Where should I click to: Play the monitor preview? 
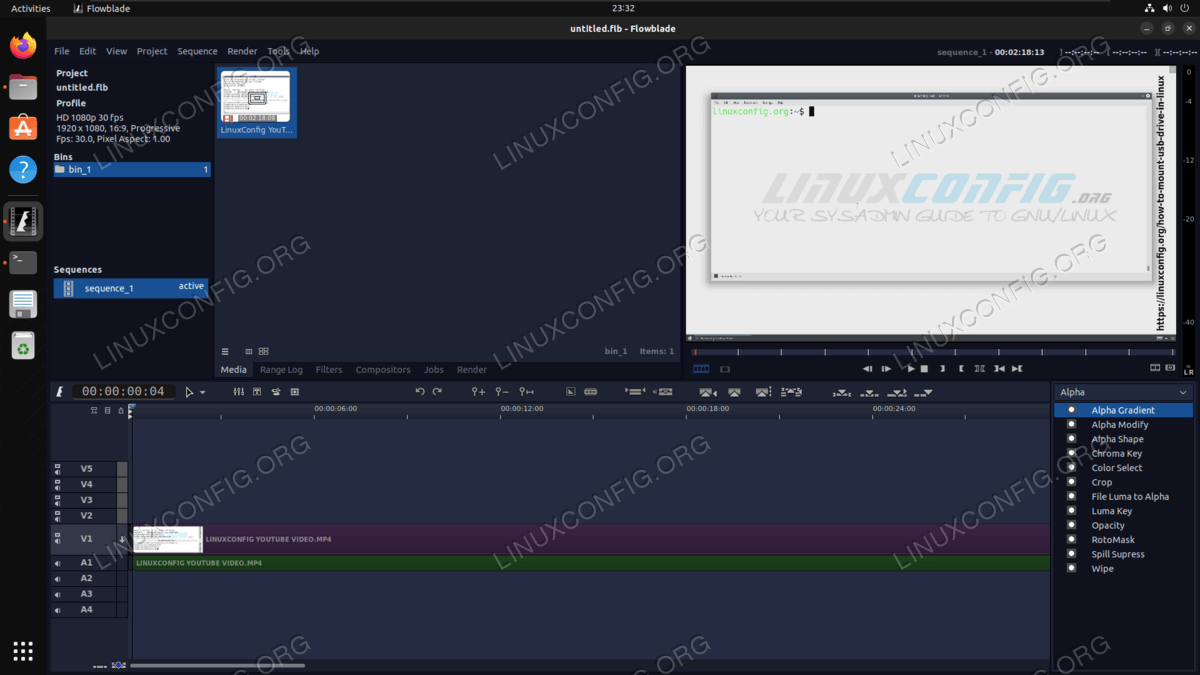tap(910, 369)
